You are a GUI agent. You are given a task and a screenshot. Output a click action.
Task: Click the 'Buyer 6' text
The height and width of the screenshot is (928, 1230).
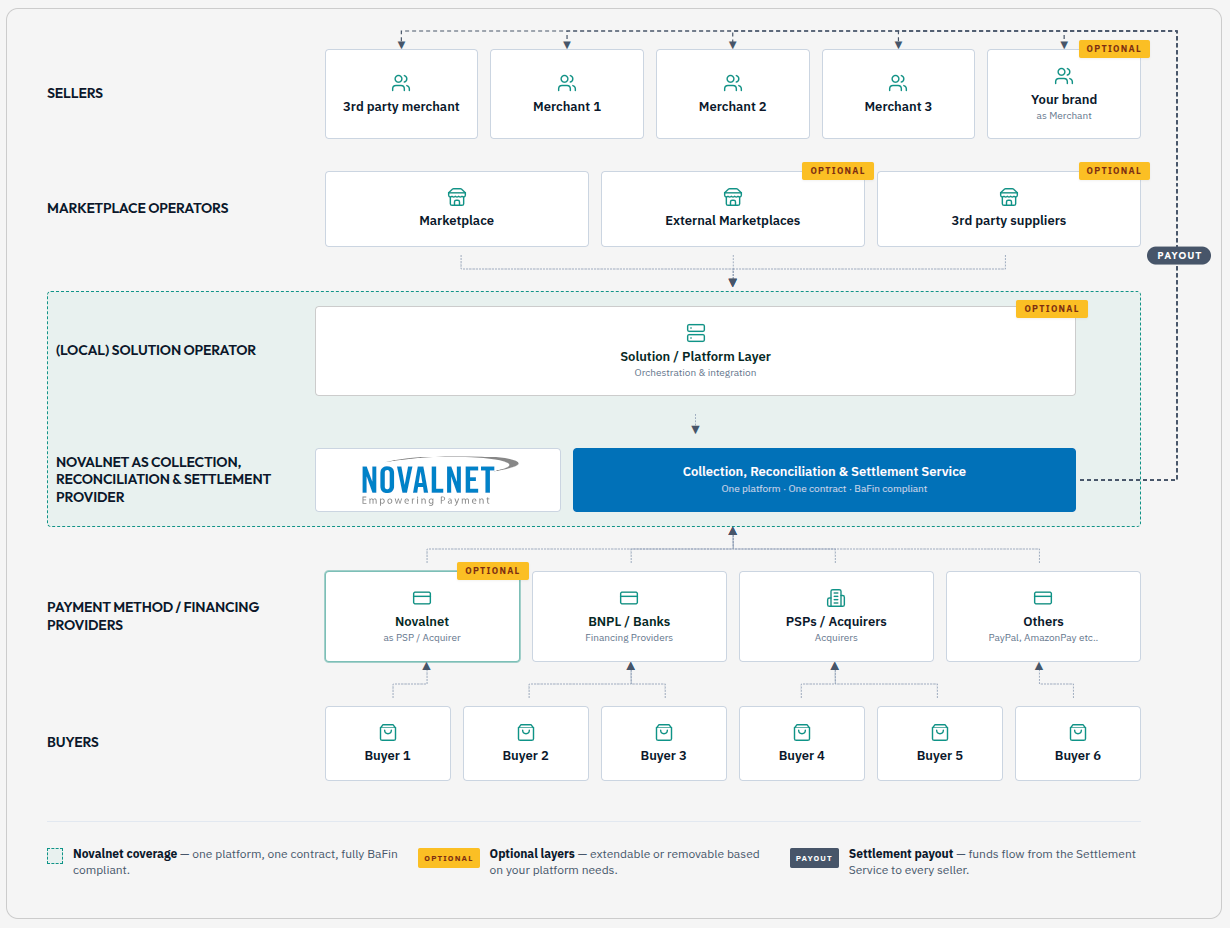(1078, 756)
